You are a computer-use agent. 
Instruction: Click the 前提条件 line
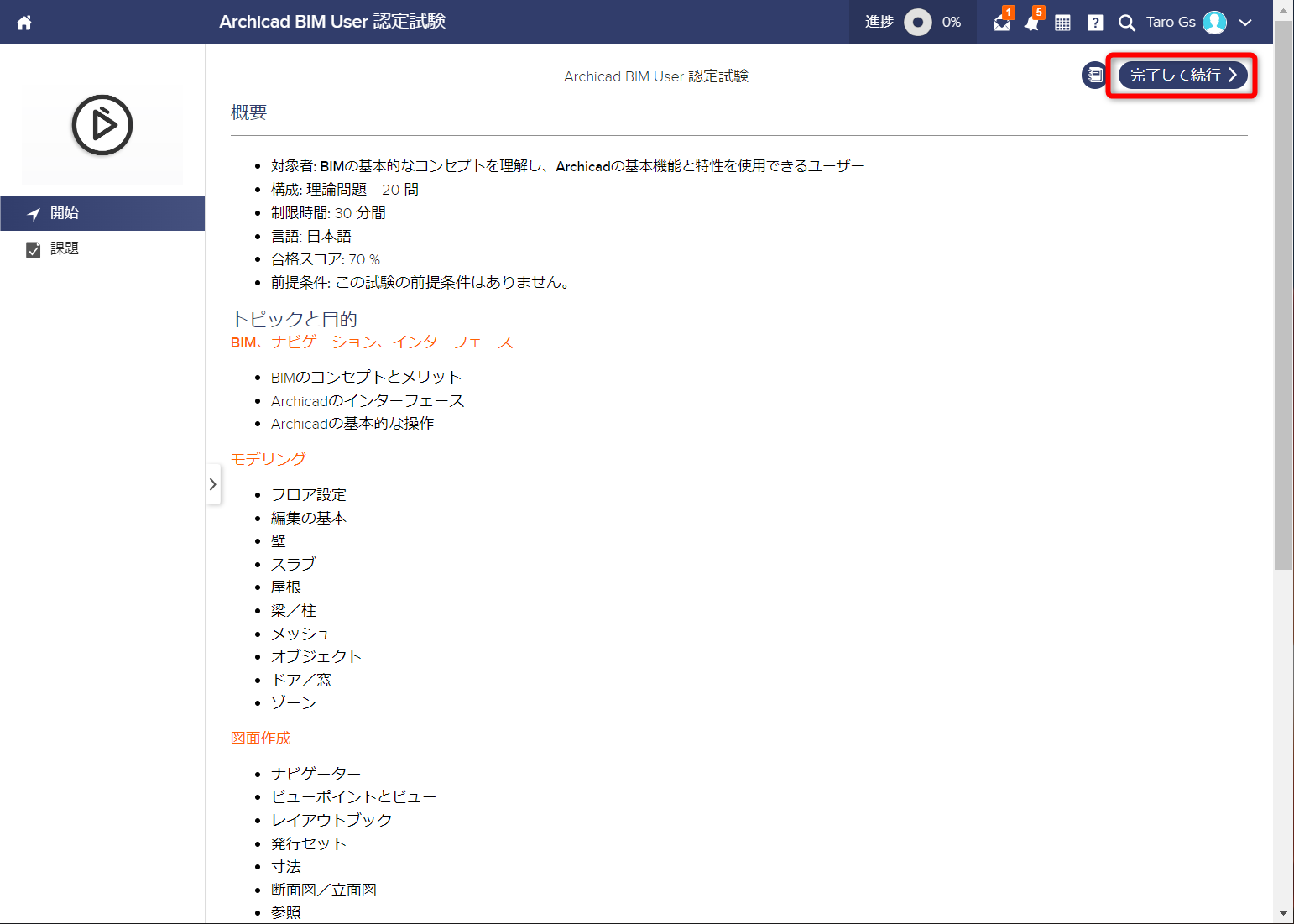[x=423, y=283]
